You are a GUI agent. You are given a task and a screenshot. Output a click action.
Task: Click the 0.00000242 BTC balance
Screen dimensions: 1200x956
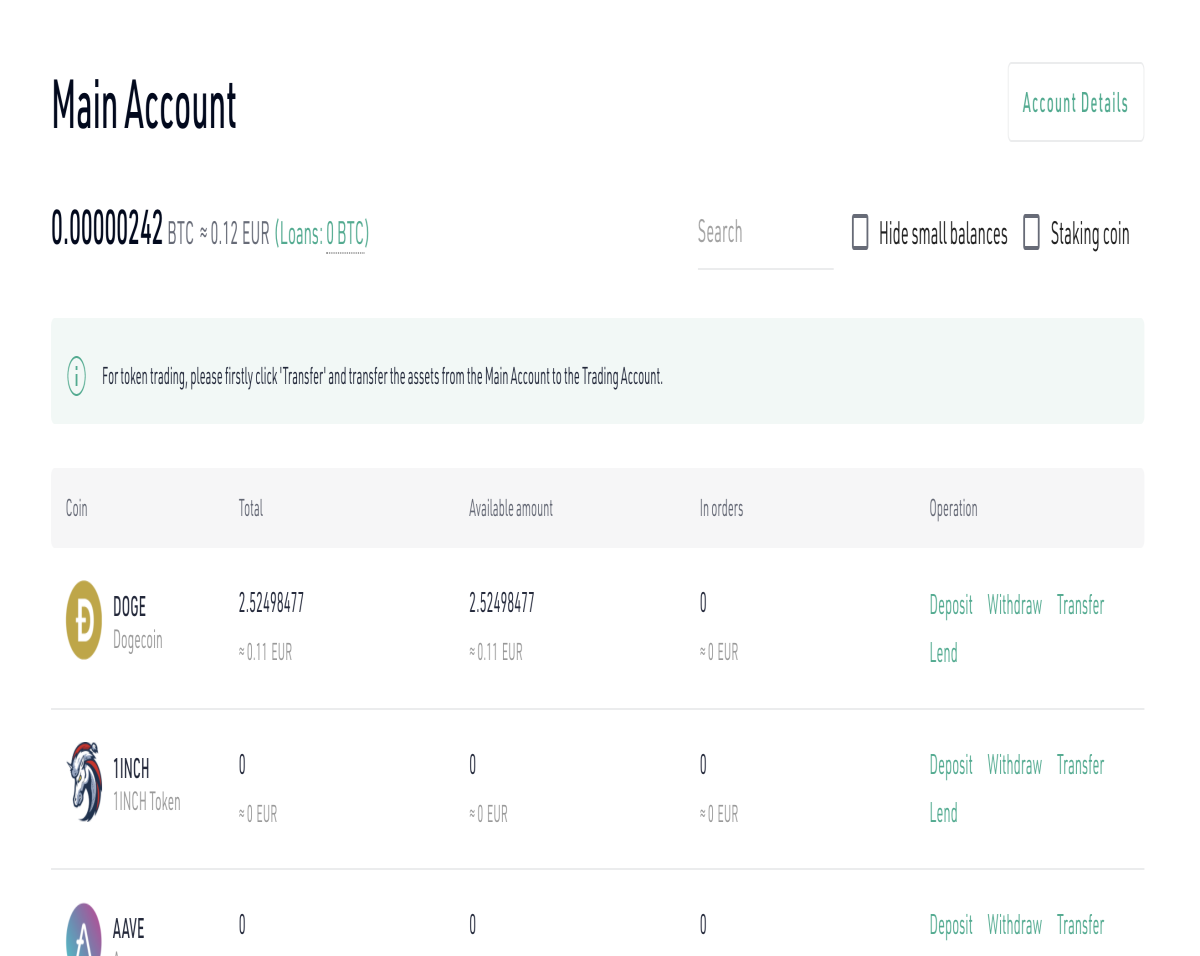[107, 230]
